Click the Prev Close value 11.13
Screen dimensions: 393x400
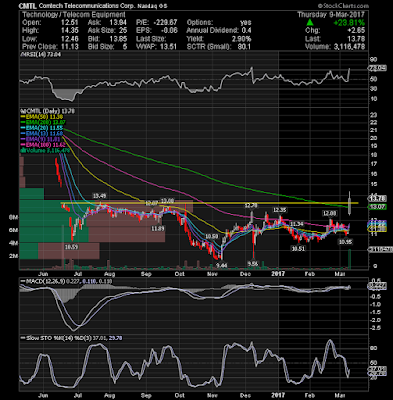pyautogui.click(x=71, y=47)
